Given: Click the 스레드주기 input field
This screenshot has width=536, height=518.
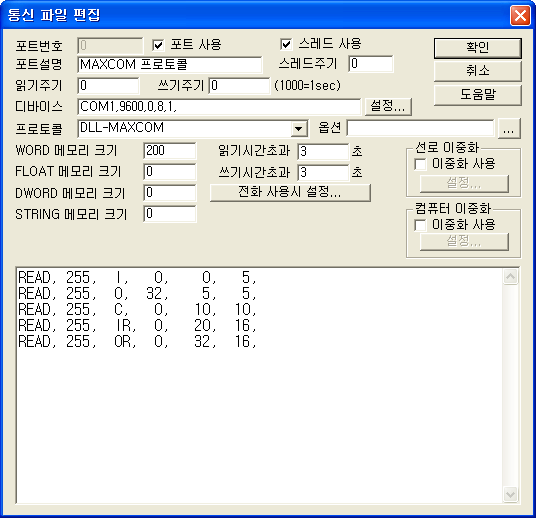Looking at the screenshot, I should pos(371,64).
